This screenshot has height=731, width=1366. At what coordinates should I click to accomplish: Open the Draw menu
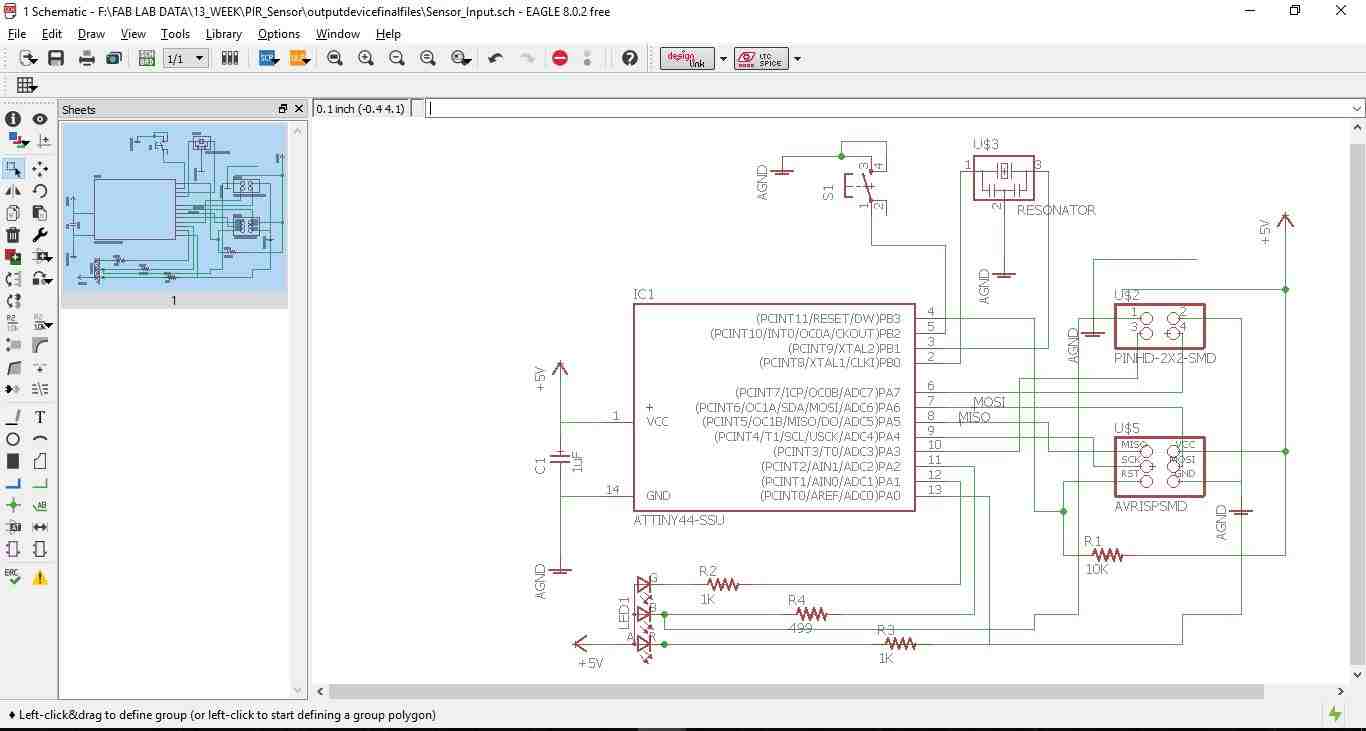point(91,34)
